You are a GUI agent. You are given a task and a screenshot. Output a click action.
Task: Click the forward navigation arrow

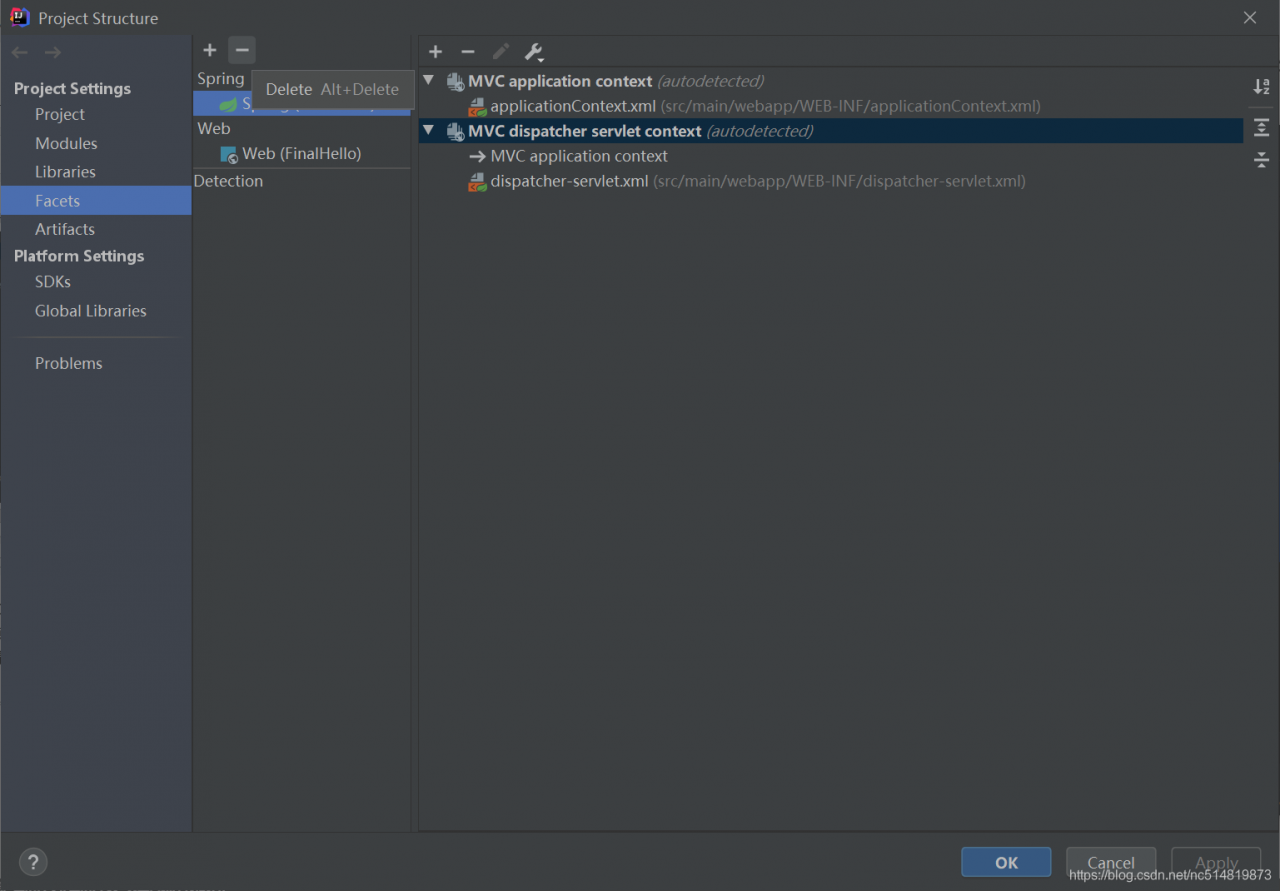[x=53, y=52]
